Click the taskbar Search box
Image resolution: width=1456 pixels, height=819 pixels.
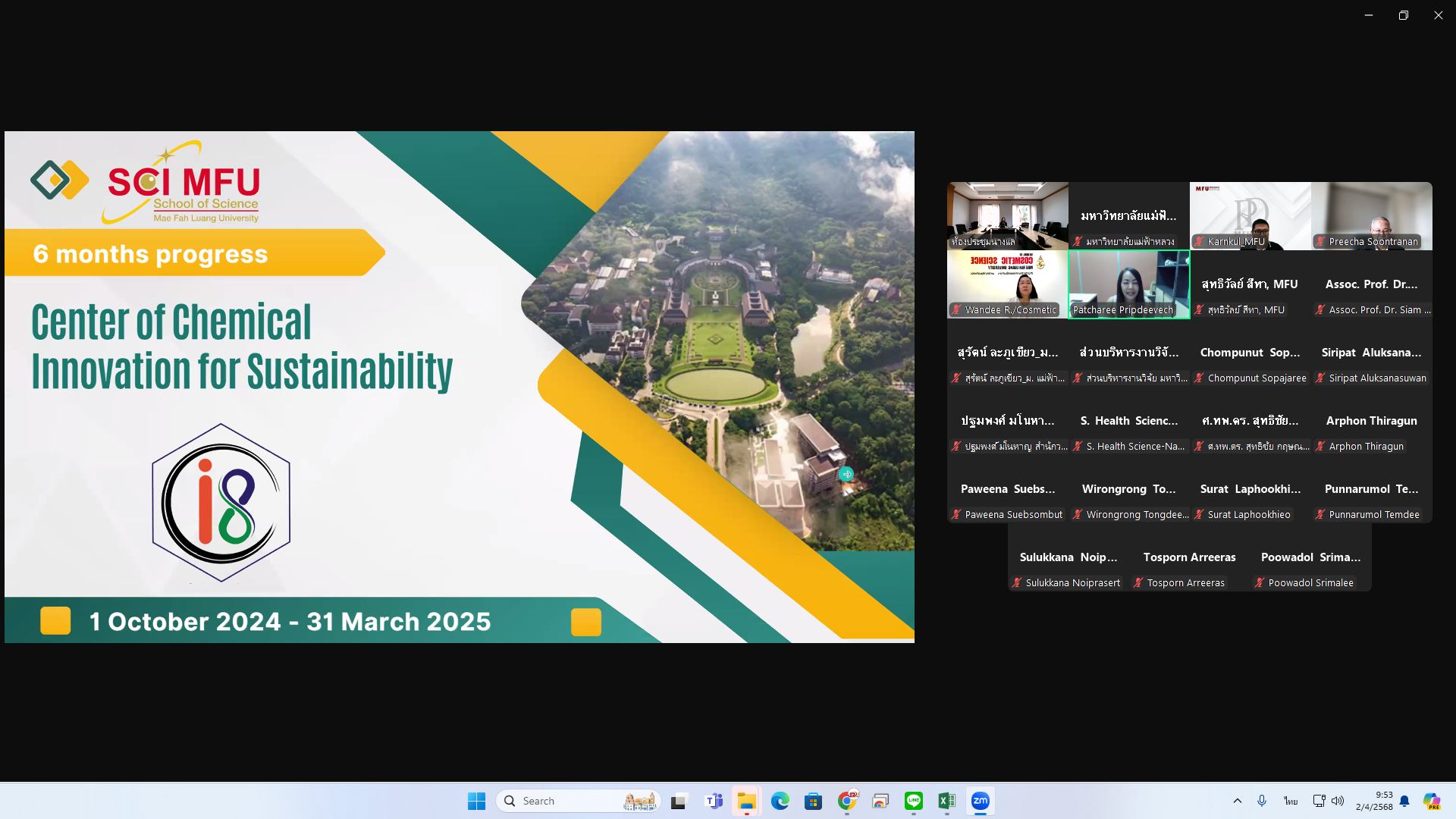pos(579,801)
